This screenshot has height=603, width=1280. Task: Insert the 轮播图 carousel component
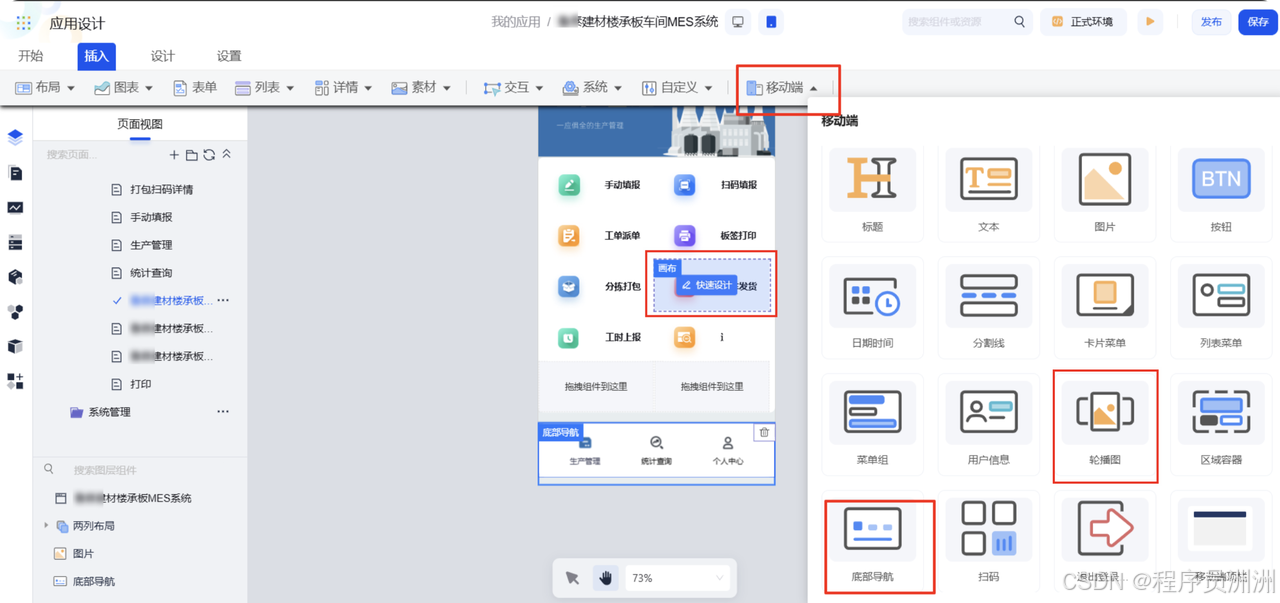click(1105, 424)
